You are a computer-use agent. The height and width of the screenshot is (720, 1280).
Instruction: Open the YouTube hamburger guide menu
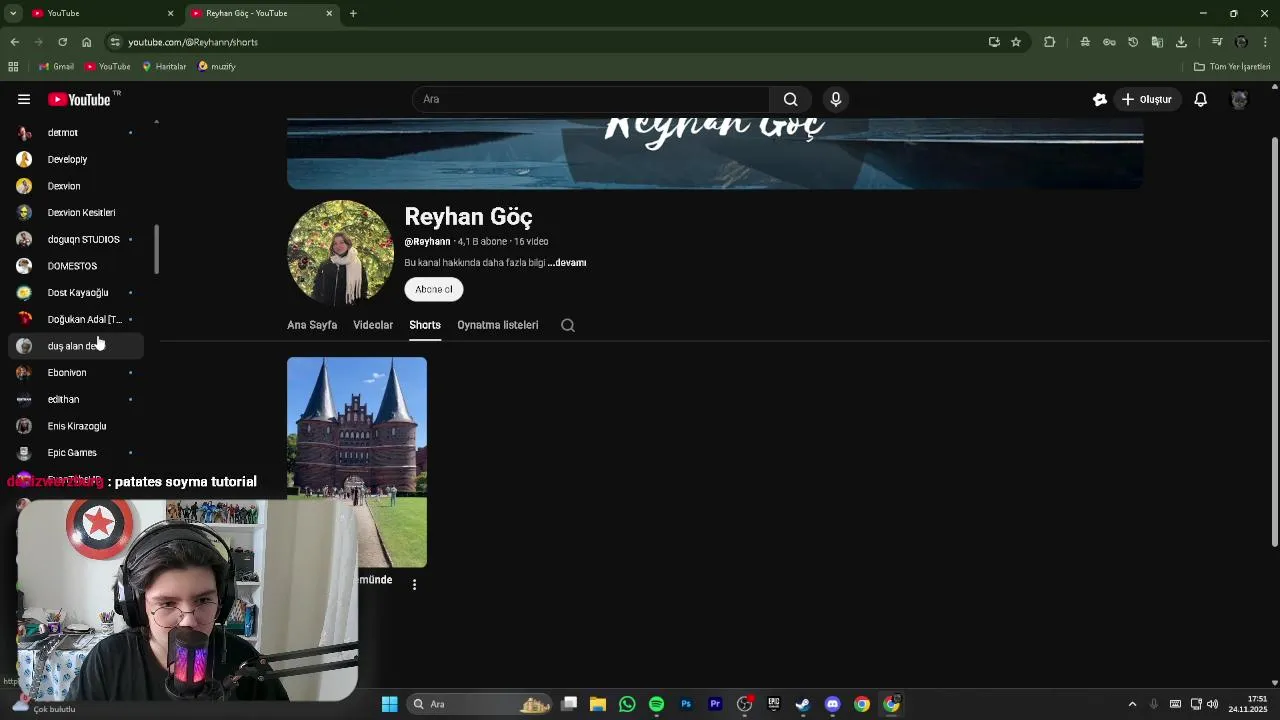click(24, 99)
